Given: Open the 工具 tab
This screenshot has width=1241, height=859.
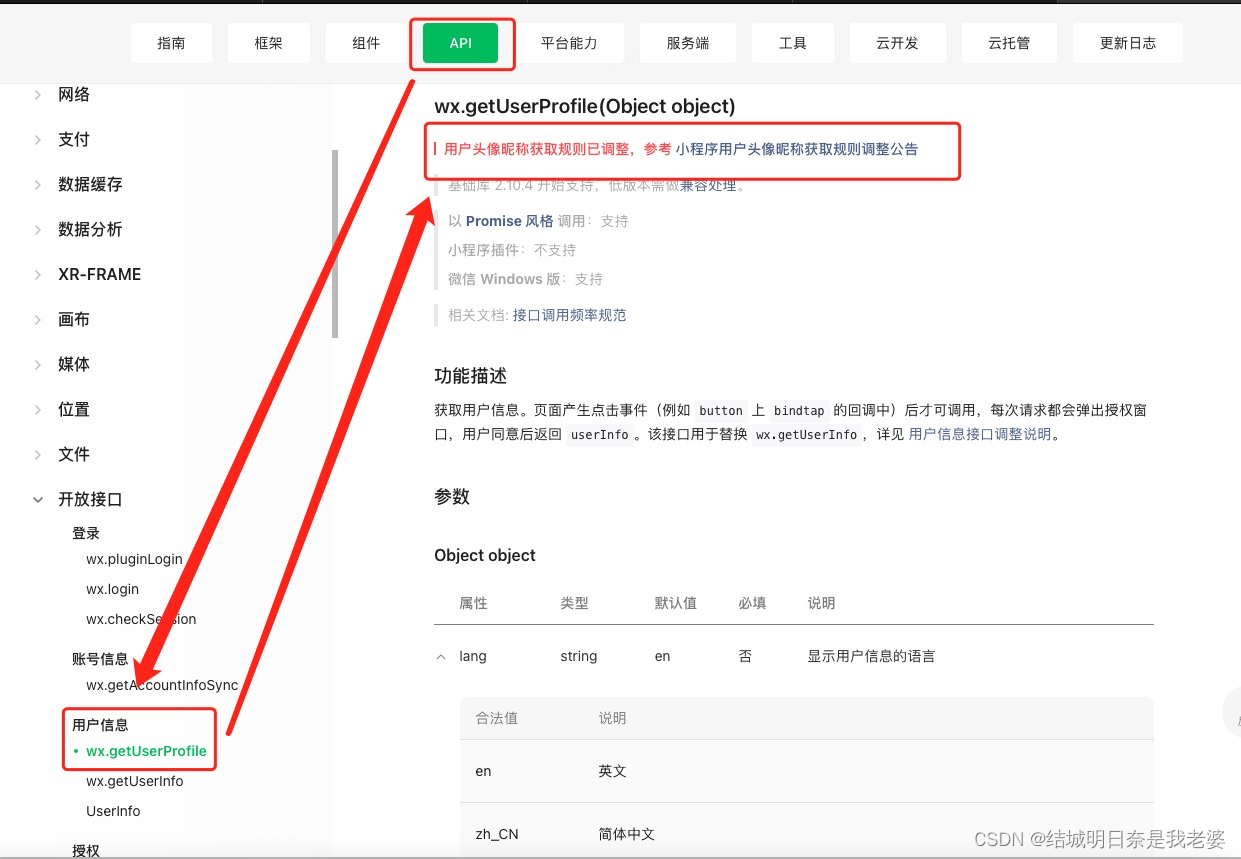Looking at the screenshot, I should 792,43.
